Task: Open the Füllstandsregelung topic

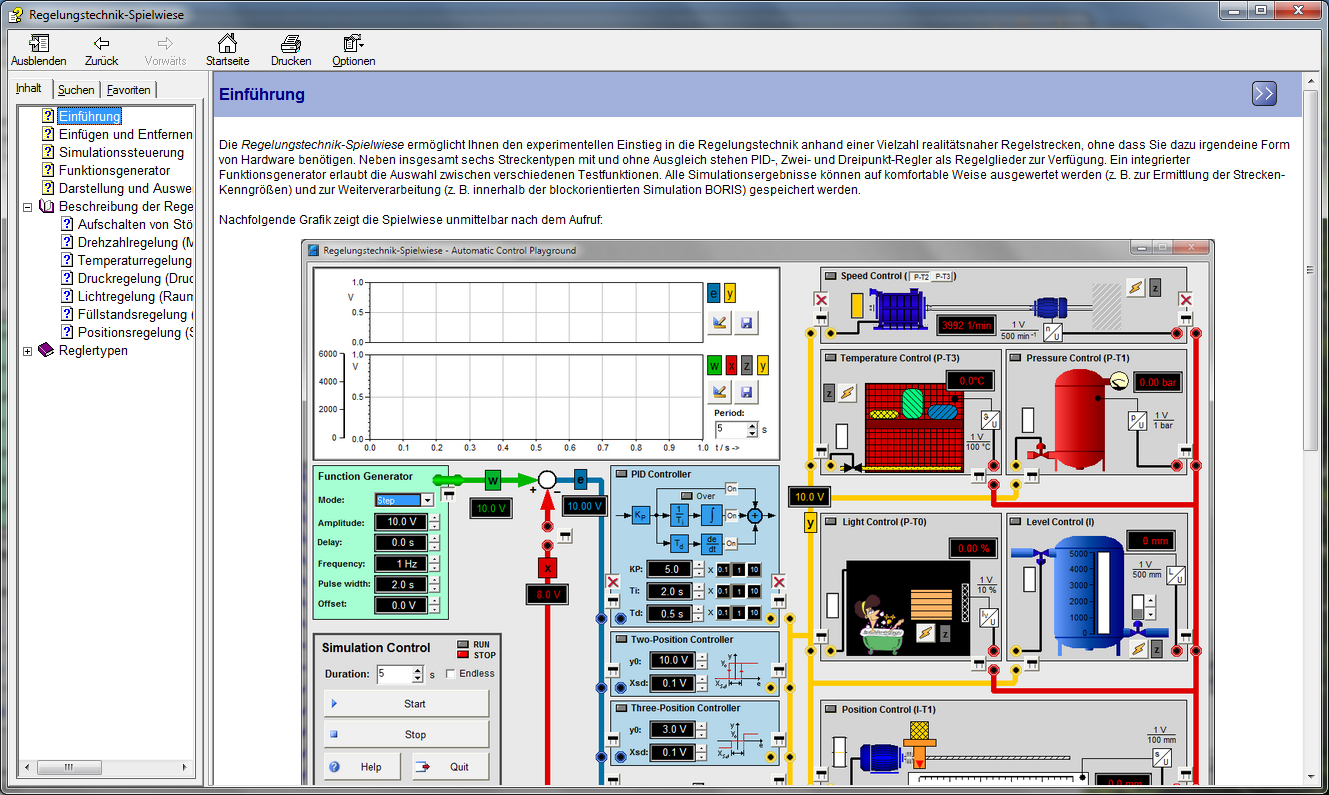Action: pyautogui.click(x=135, y=314)
